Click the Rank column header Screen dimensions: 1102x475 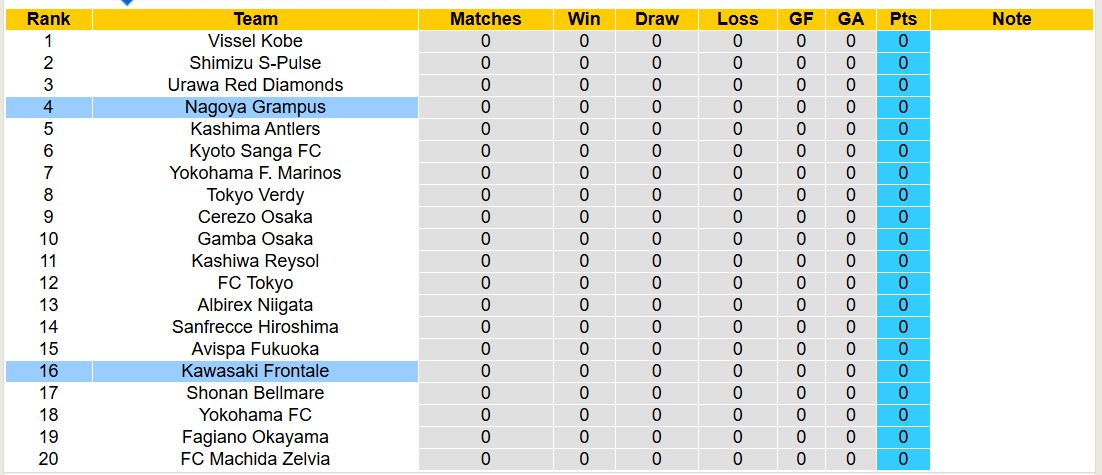coord(48,19)
